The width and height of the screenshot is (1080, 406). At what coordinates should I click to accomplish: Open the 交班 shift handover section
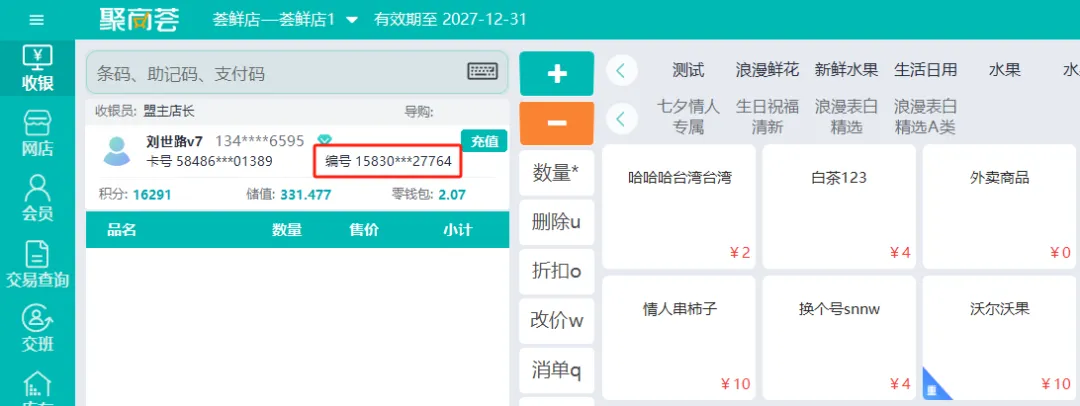(37, 329)
